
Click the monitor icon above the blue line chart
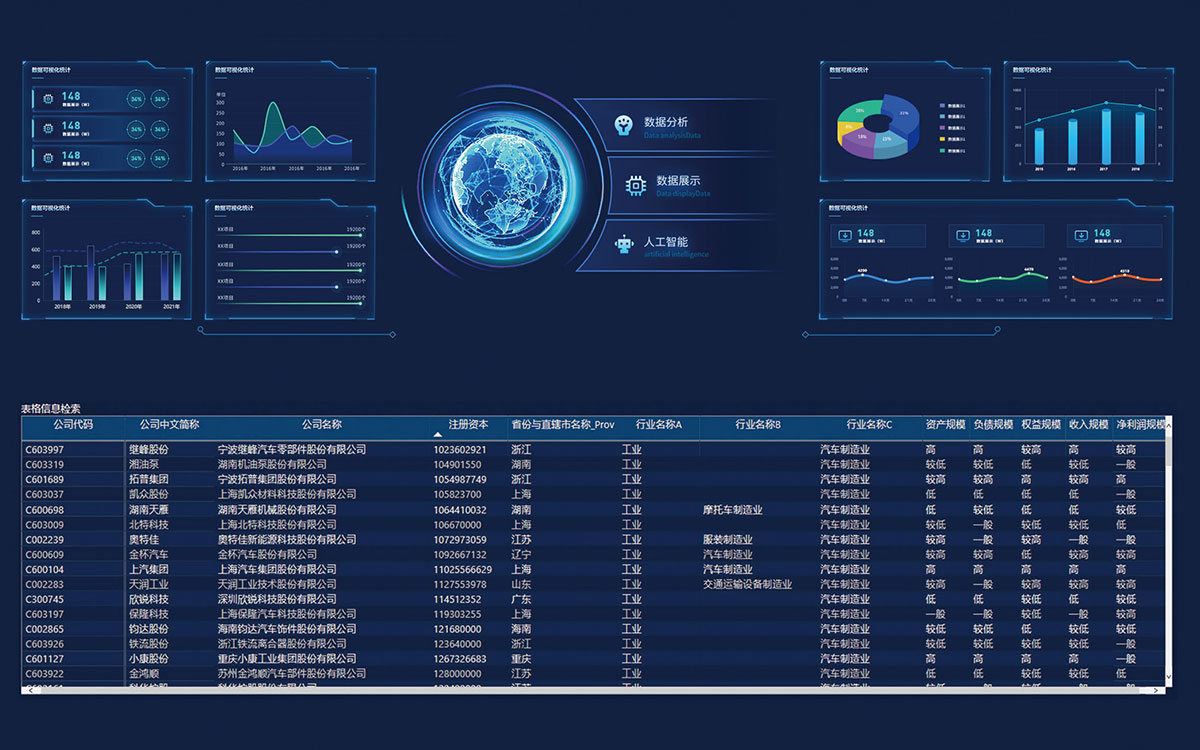(x=846, y=236)
